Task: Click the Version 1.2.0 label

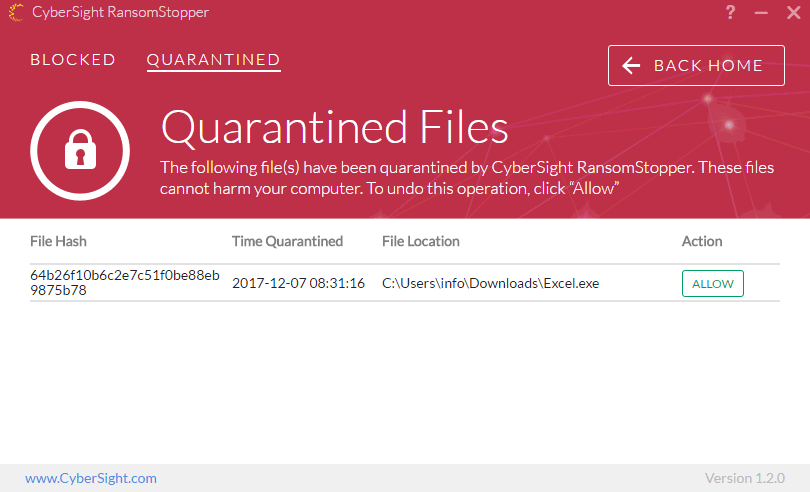Action: [x=744, y=478]
